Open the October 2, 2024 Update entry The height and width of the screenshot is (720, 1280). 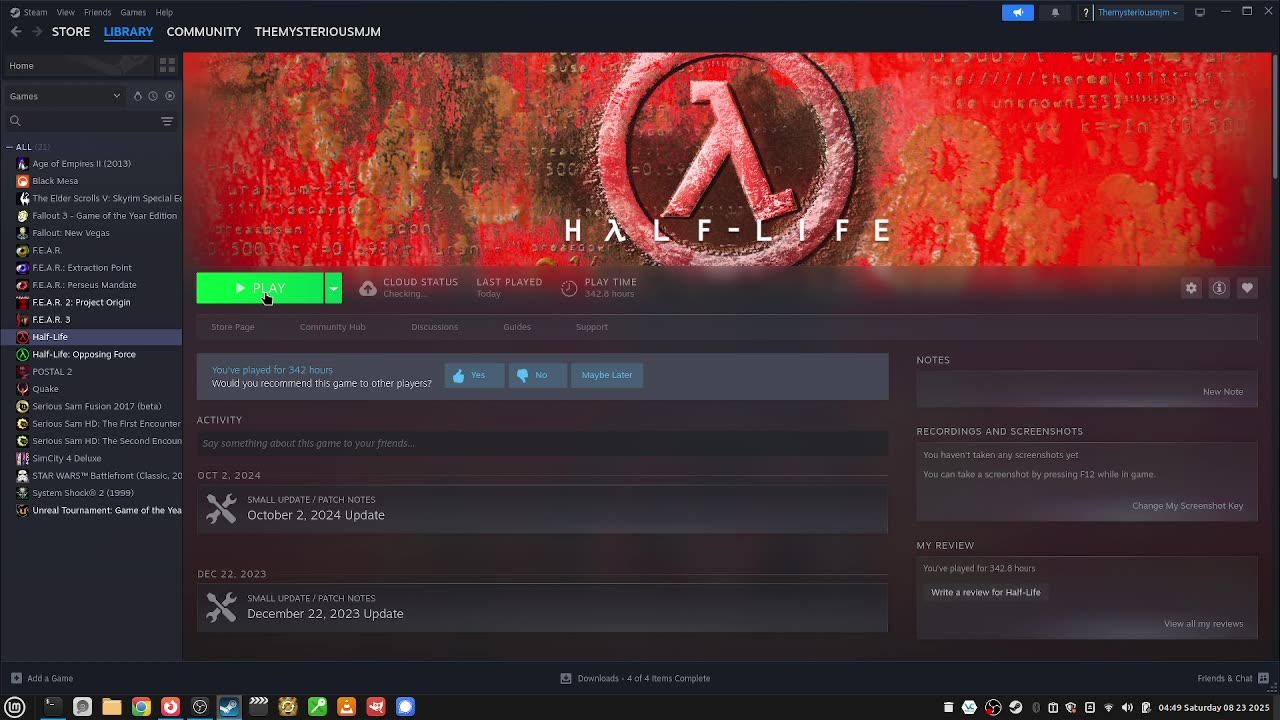click(542, 508)
